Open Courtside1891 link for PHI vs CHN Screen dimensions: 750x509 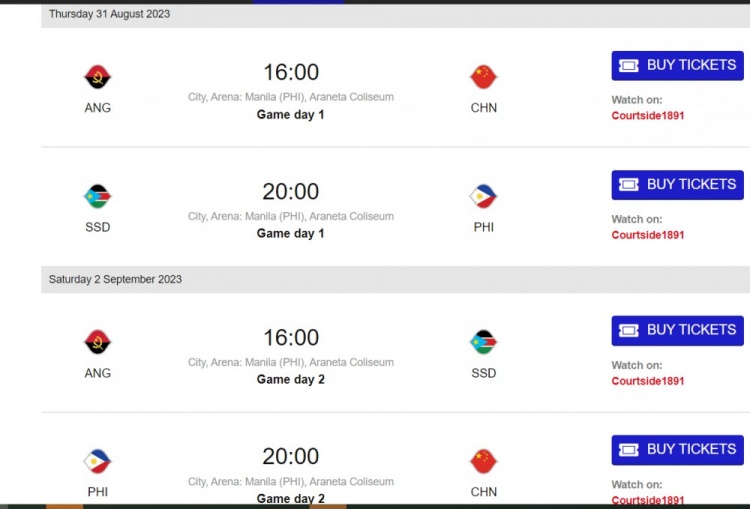[648, 500]
